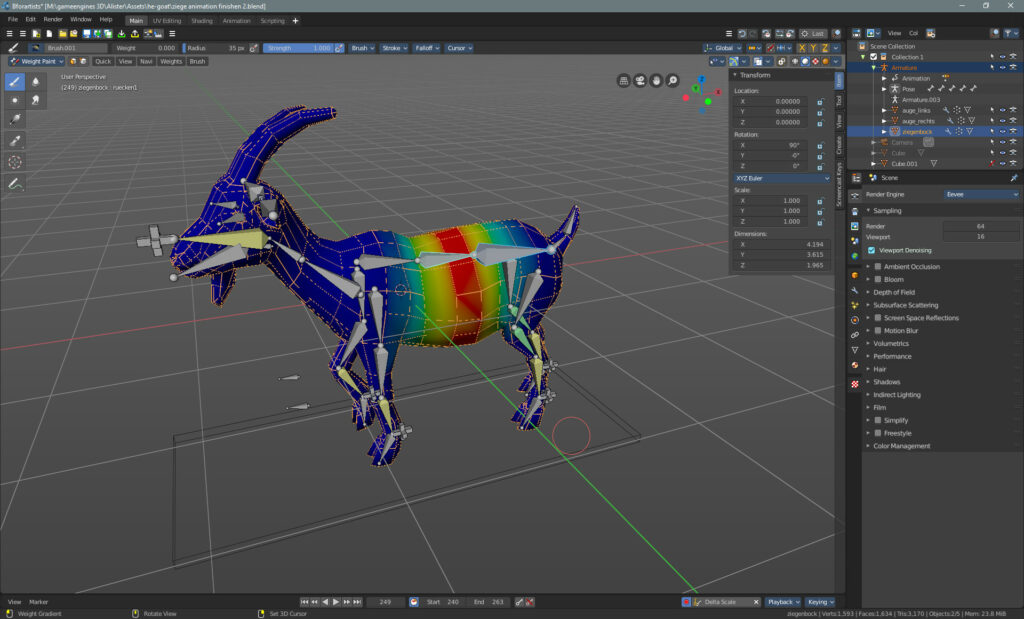Click the Weights header button

tap(171, 61)
